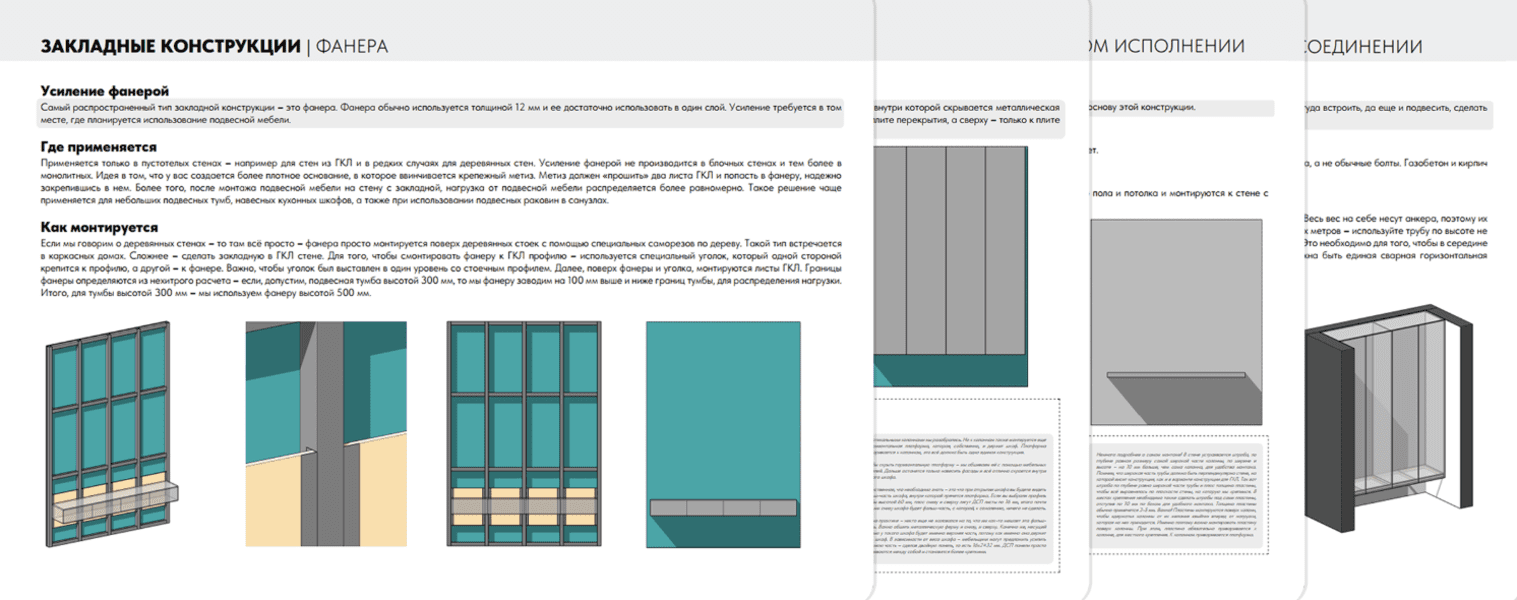Viewport: 1517px width, 600px height.
Task: Open the front-view frame wall with plywood strip illustration
Action: click(x=526, y=435)
